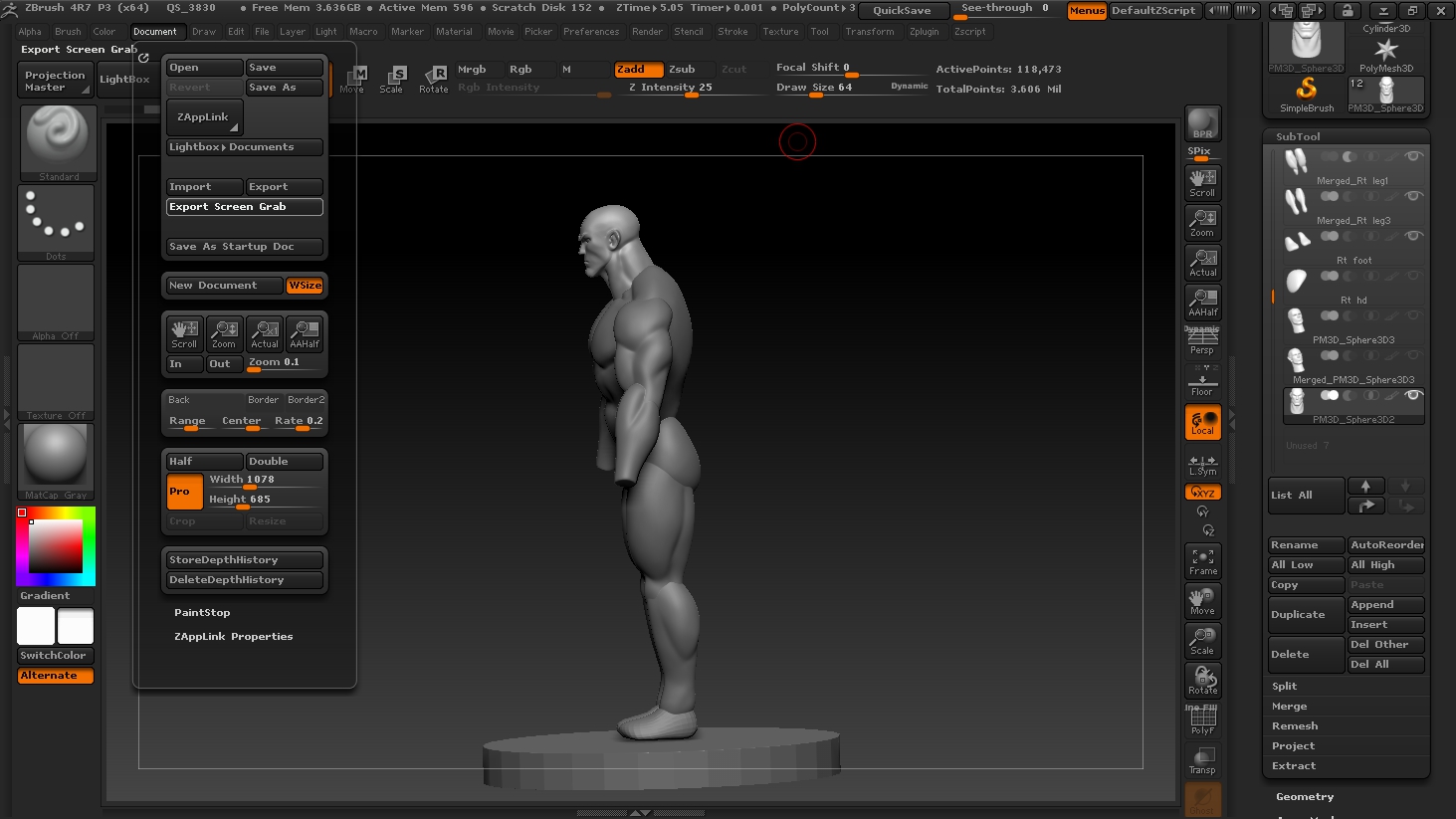The height and width of the screenshot is (819, 1456).
Task: Open the Render menu
Action: coord(647,31)
